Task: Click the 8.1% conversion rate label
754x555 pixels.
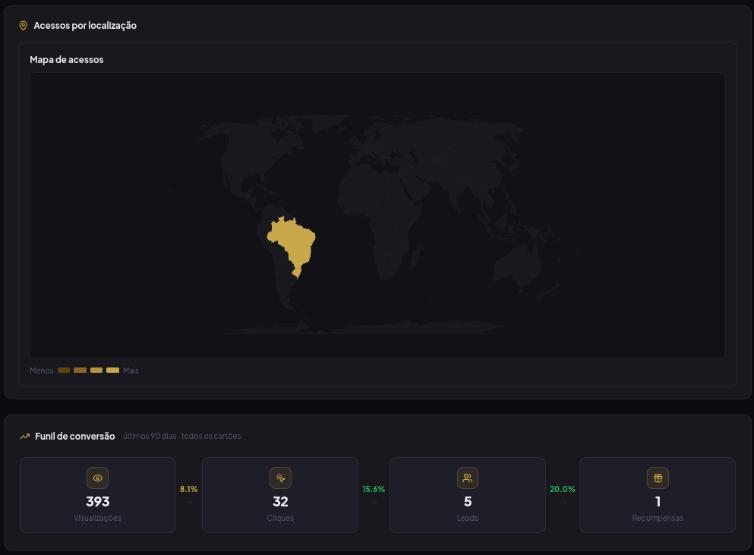Action: pyautogui.click(x=189, y=489)
